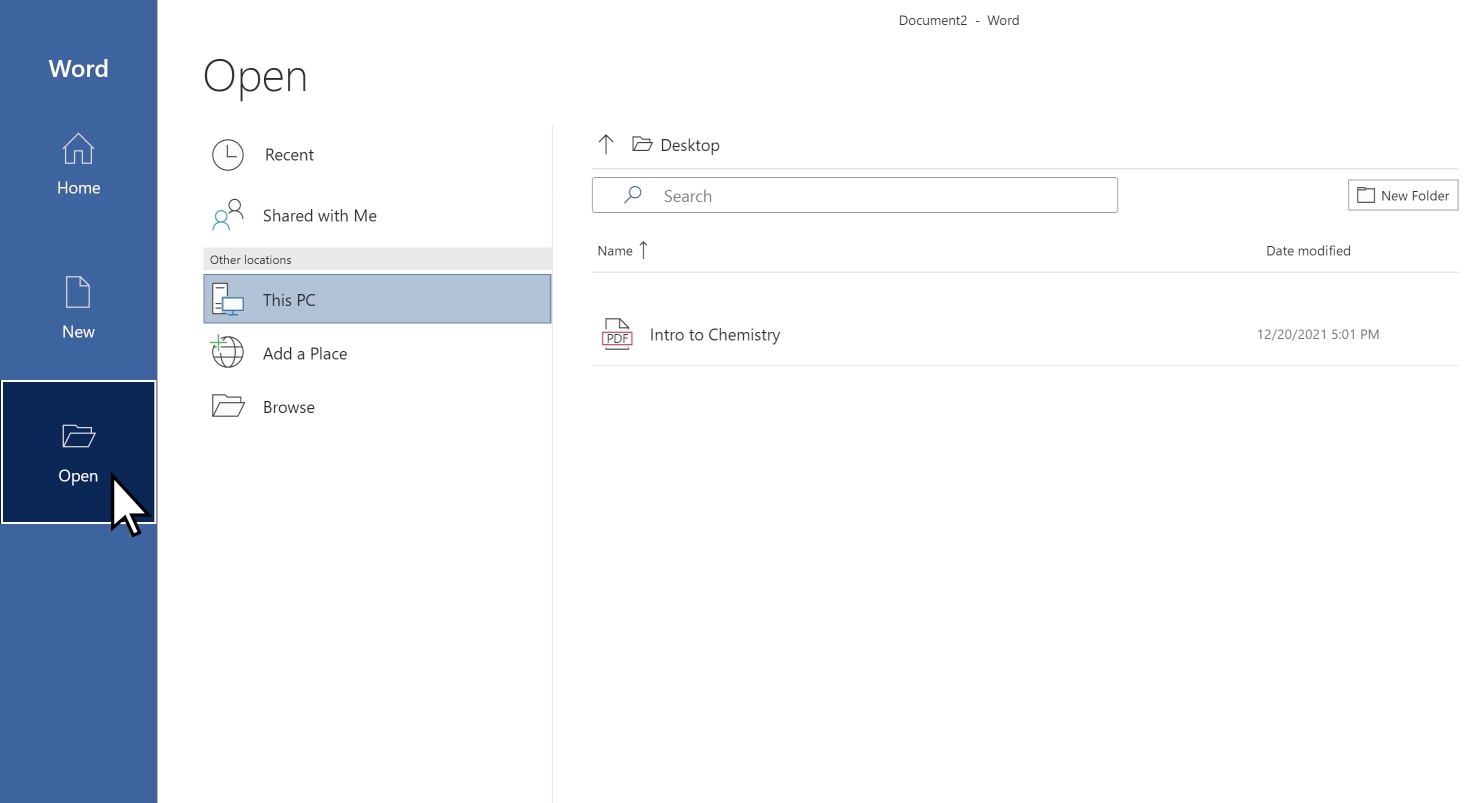
Task: Click the Add a Place globe icon
Action: point(228,353)
